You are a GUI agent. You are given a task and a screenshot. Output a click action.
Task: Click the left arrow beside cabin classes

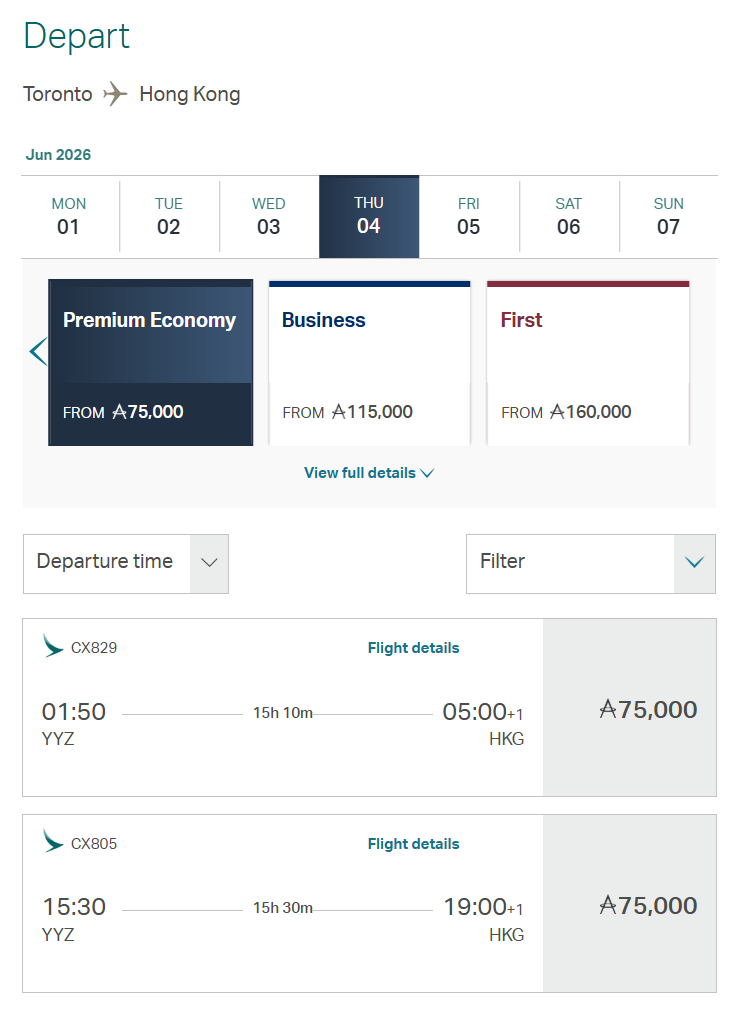(38, 352)
